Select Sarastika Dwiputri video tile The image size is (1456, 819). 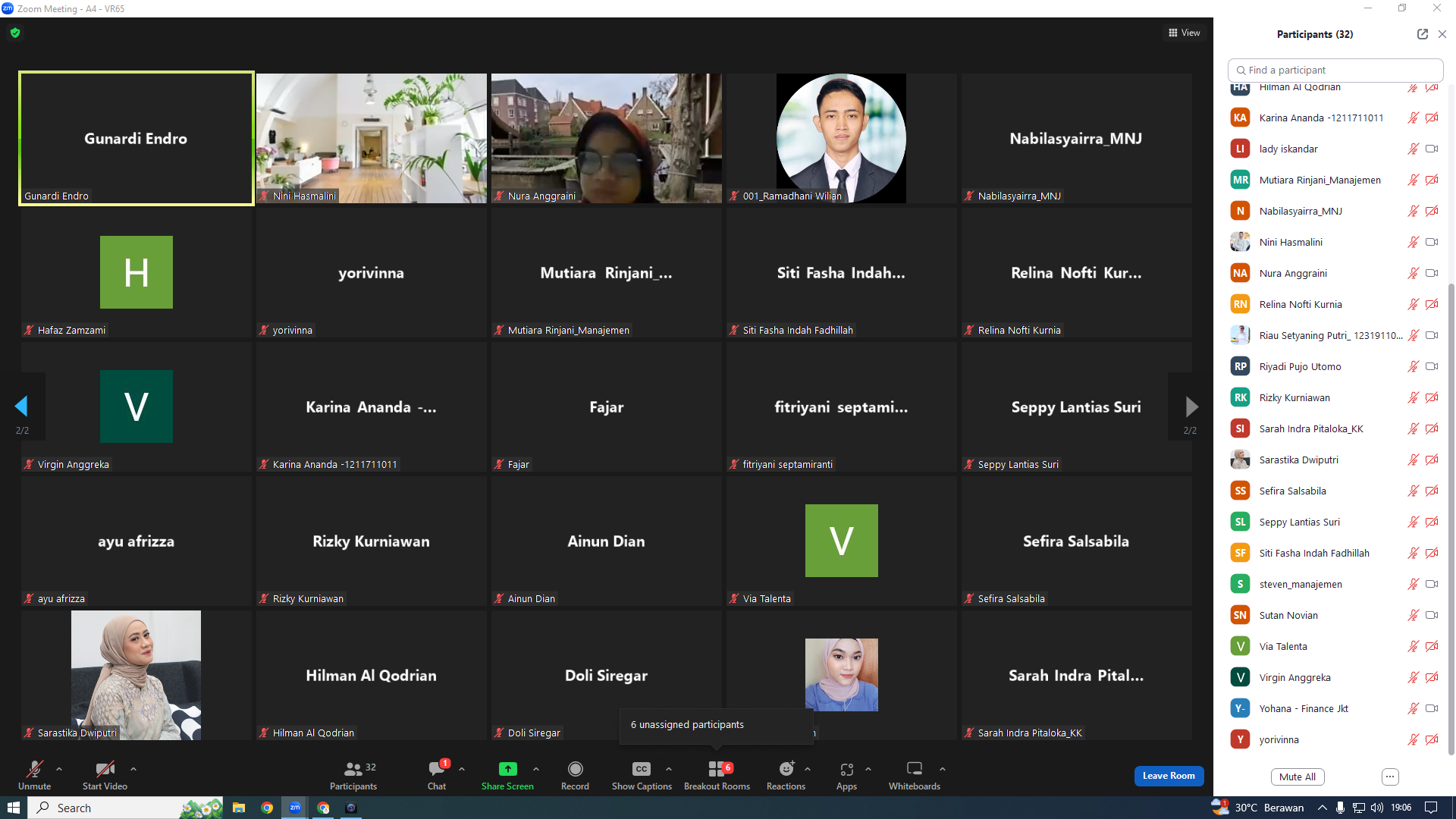click(136, 675)
